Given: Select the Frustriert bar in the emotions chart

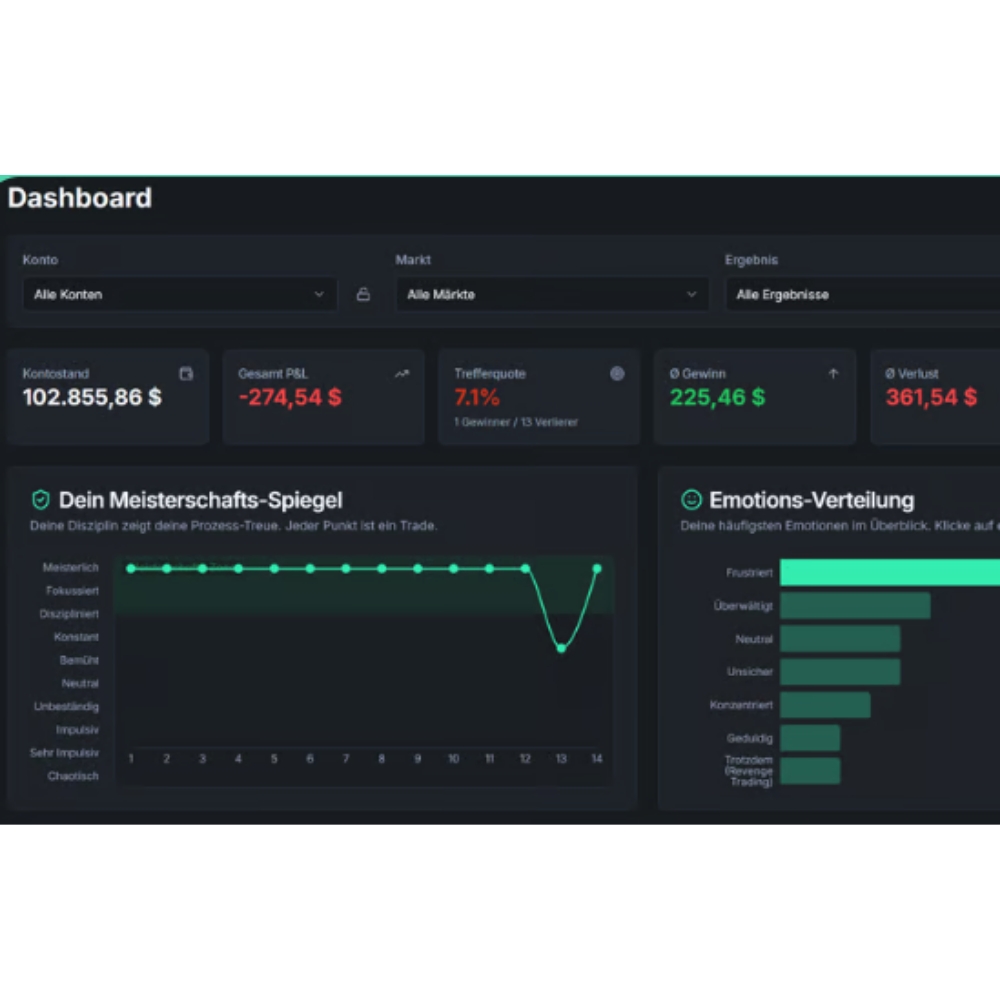Looking at the screenshot, I should (x=888, y=572).
